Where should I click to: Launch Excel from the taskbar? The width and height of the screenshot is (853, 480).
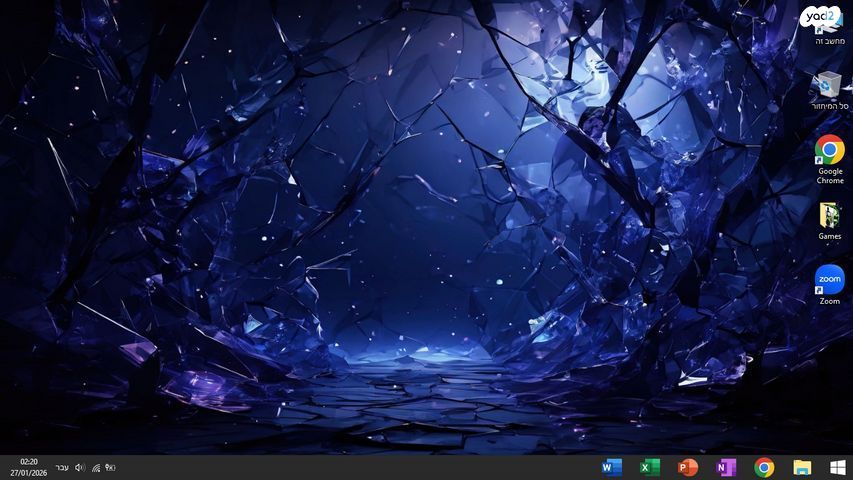pos(649,467)
